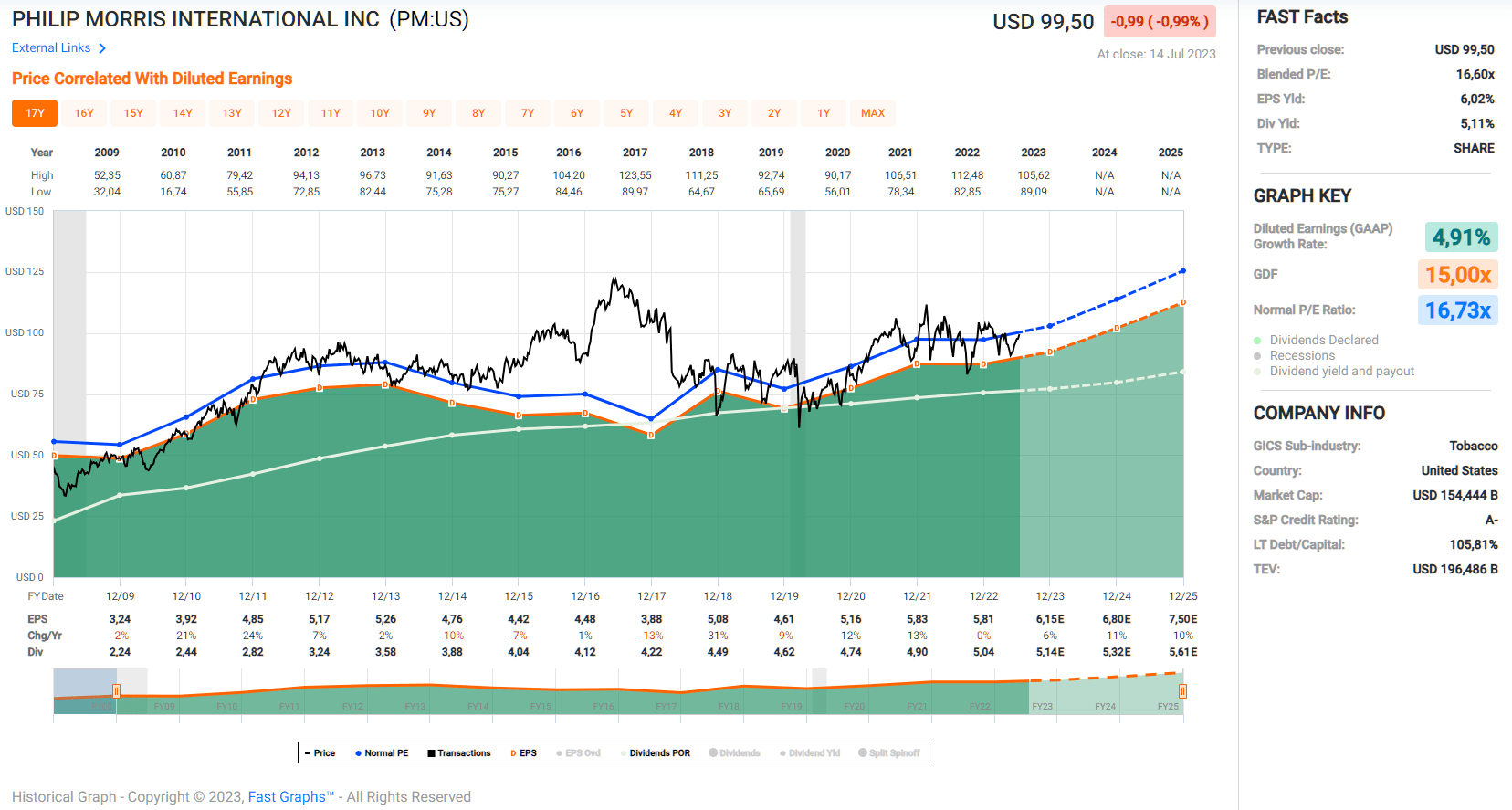This screenshot has height=810, width=1512.
Task: Click the TEV value USD 196,486 B
Action: pos(1455,569)
